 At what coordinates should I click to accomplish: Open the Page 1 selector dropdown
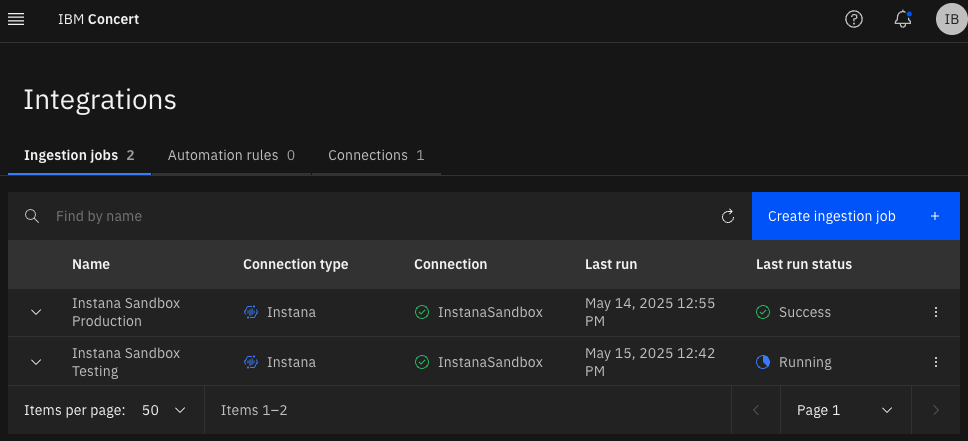(x=845, y=410)
